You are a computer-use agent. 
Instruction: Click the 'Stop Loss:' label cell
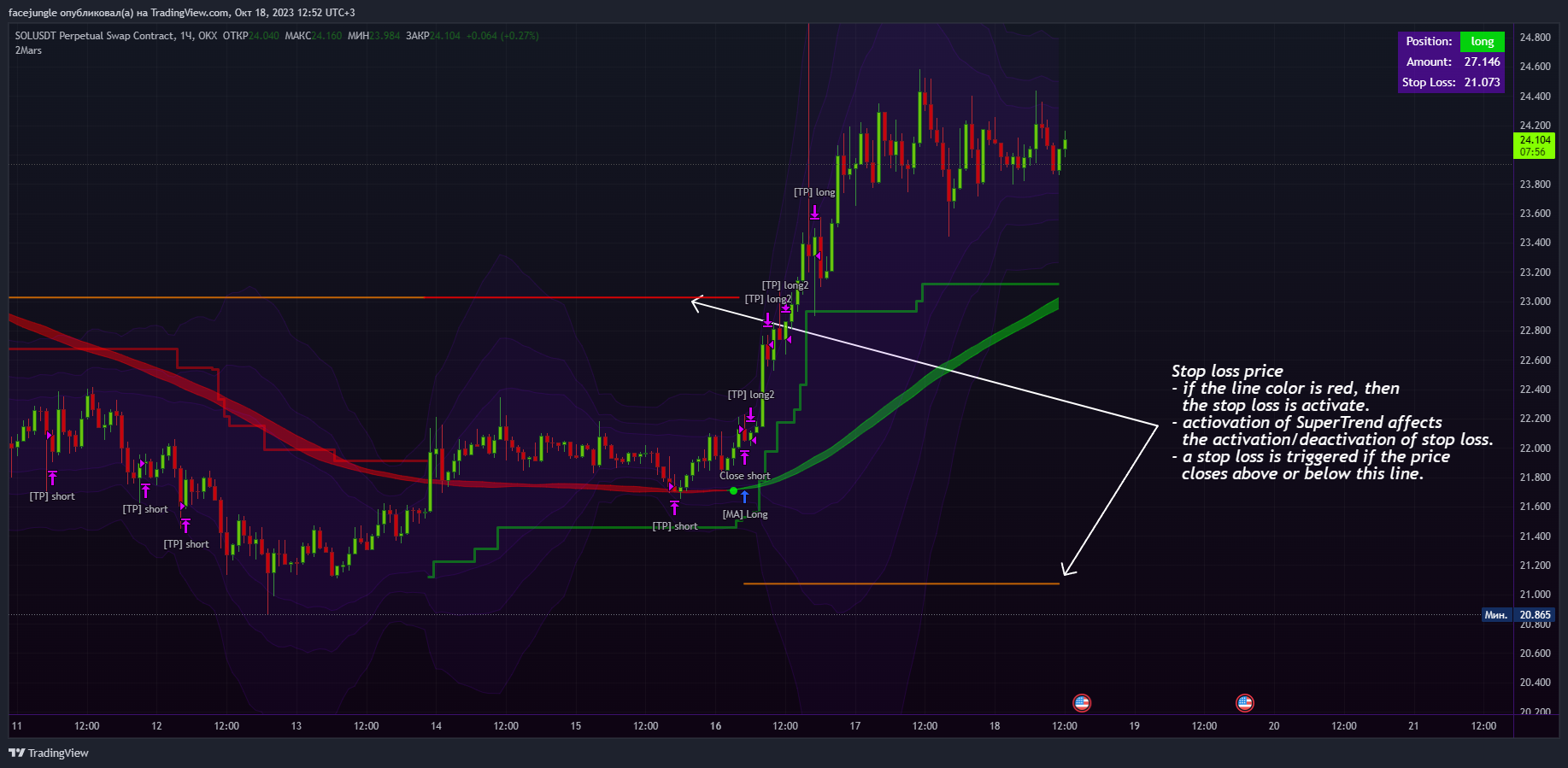[x=1429, y=82]
